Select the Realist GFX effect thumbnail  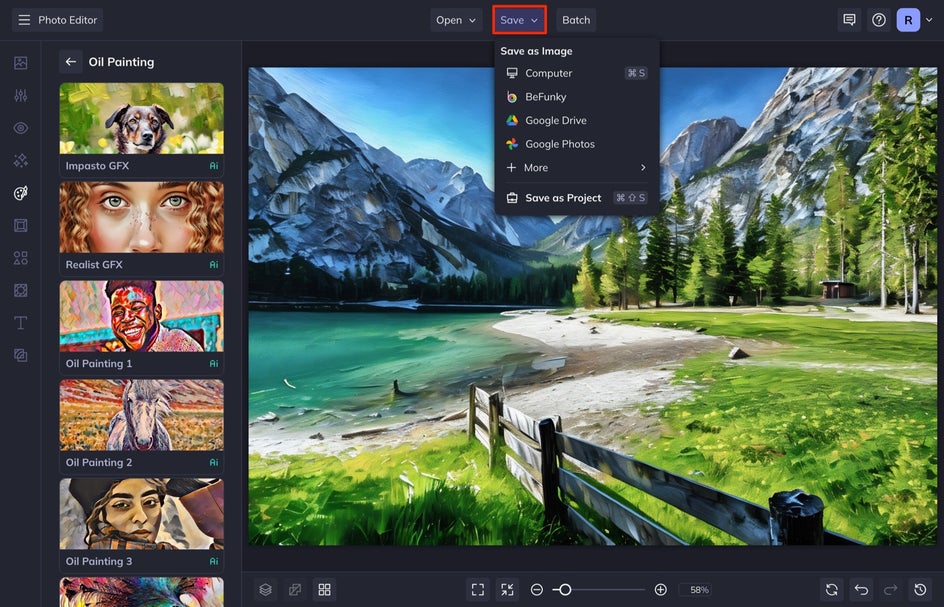point(141,228)
